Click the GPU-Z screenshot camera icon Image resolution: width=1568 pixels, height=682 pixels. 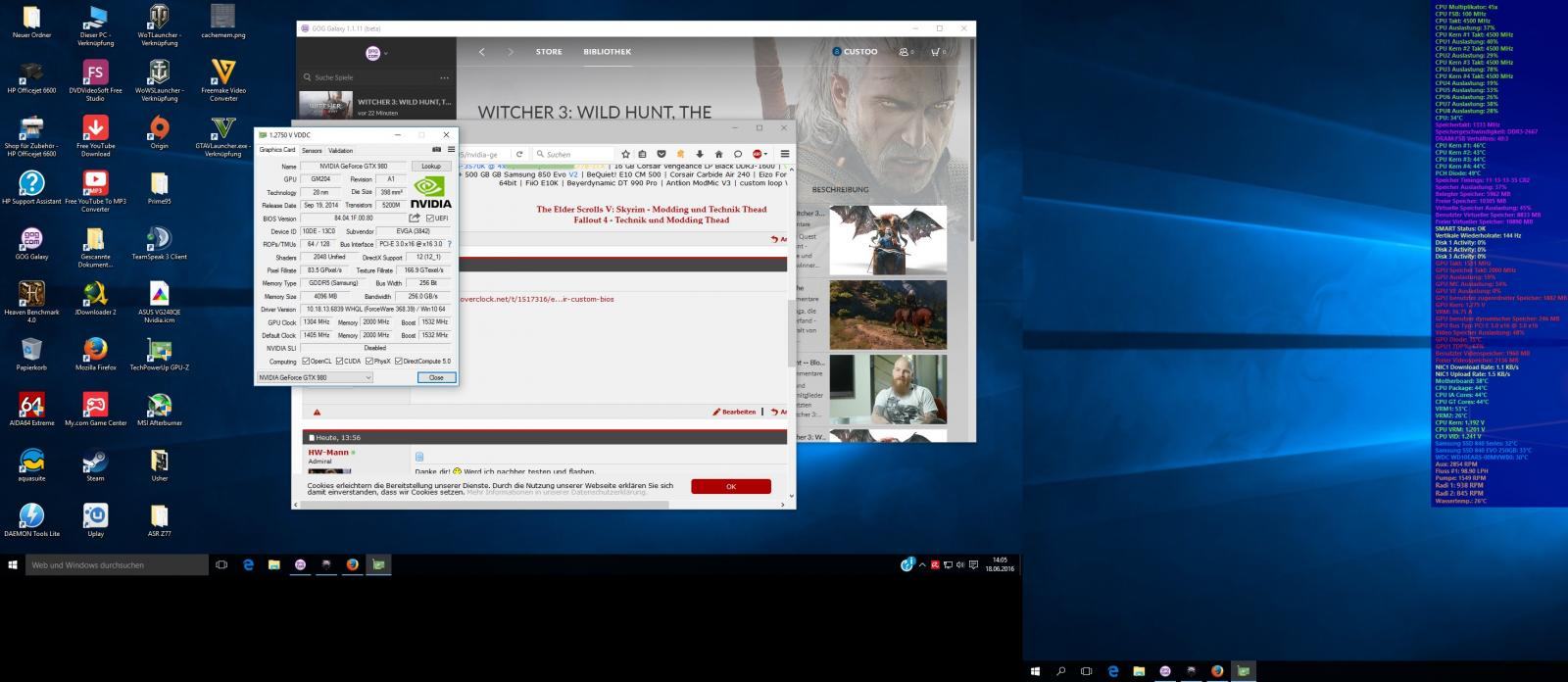[x=437, y=150]
